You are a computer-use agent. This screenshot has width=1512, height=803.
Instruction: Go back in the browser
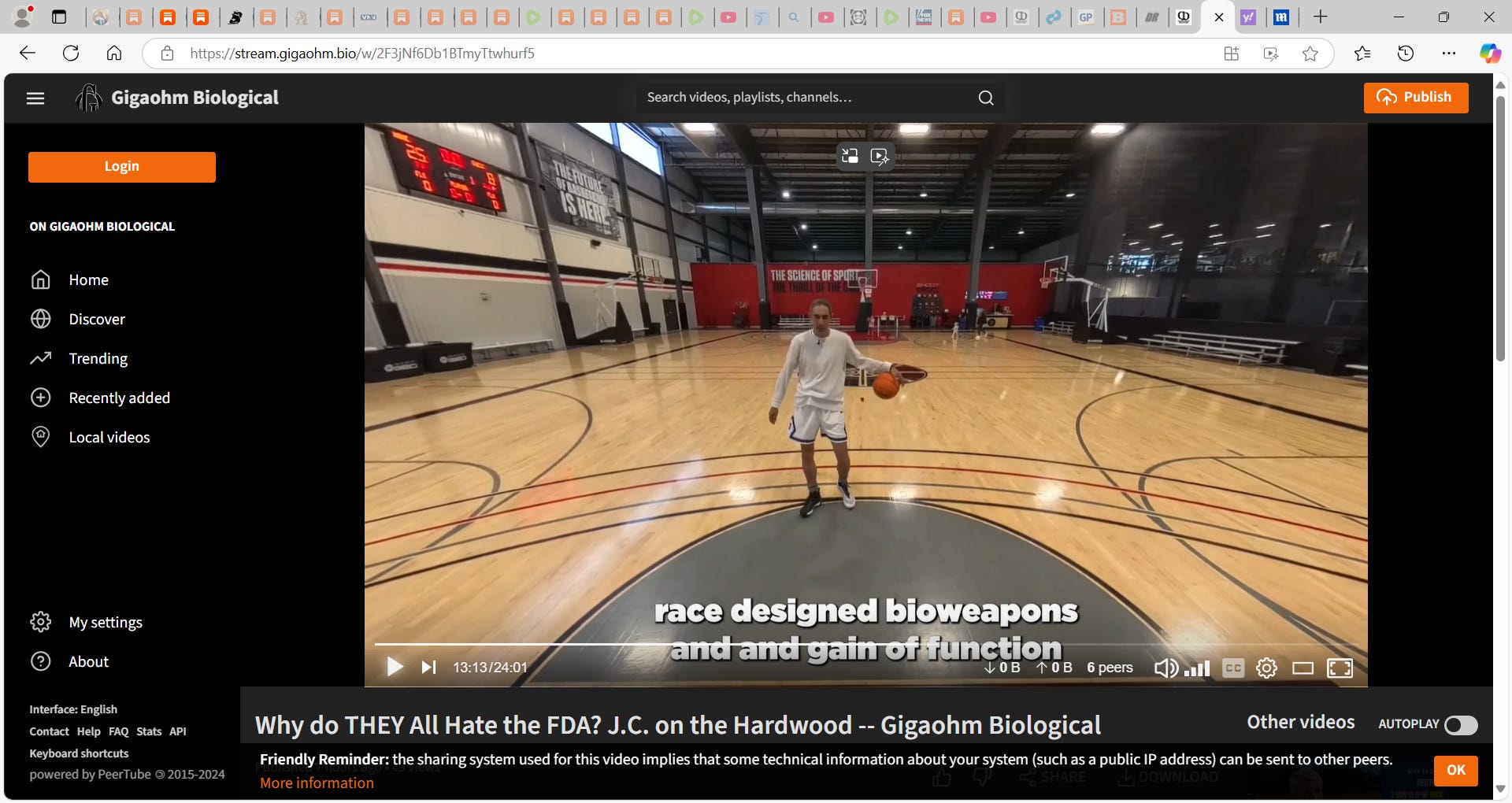click(28, 54)
